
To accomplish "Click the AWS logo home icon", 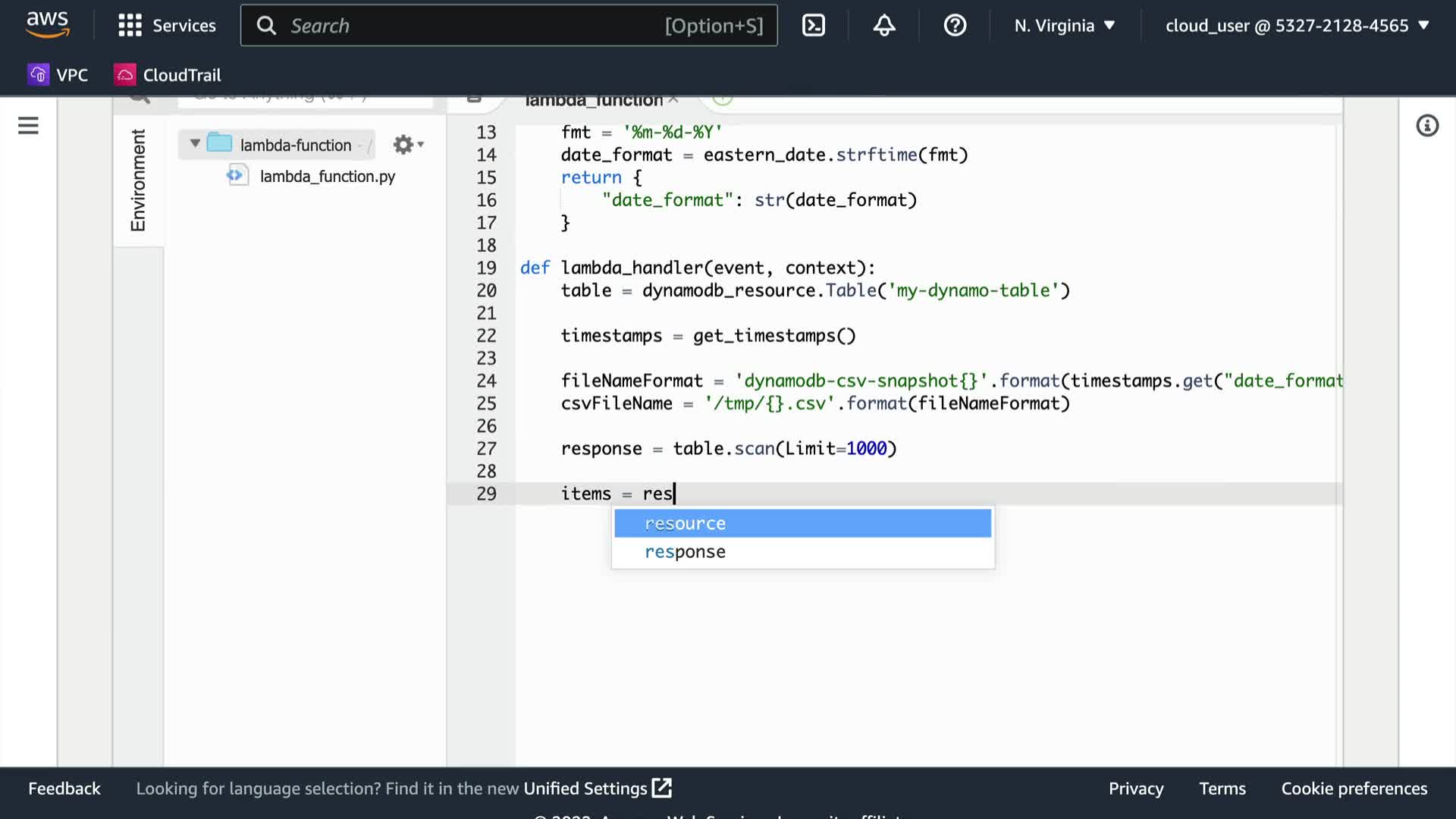I will tap(48, 25).
